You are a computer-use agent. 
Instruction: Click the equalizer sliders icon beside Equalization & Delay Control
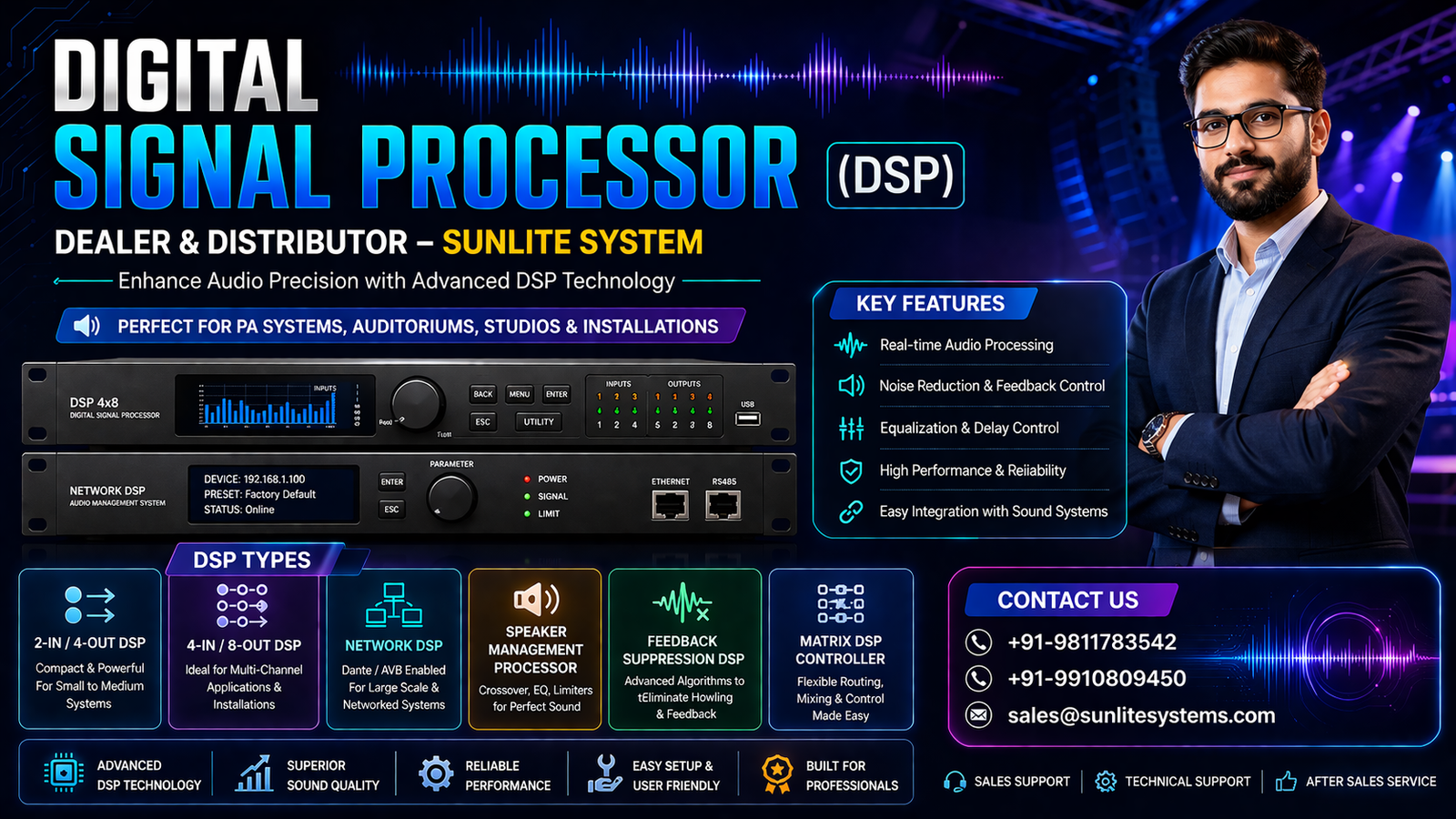pyautogui.click(x=851, y=428)
